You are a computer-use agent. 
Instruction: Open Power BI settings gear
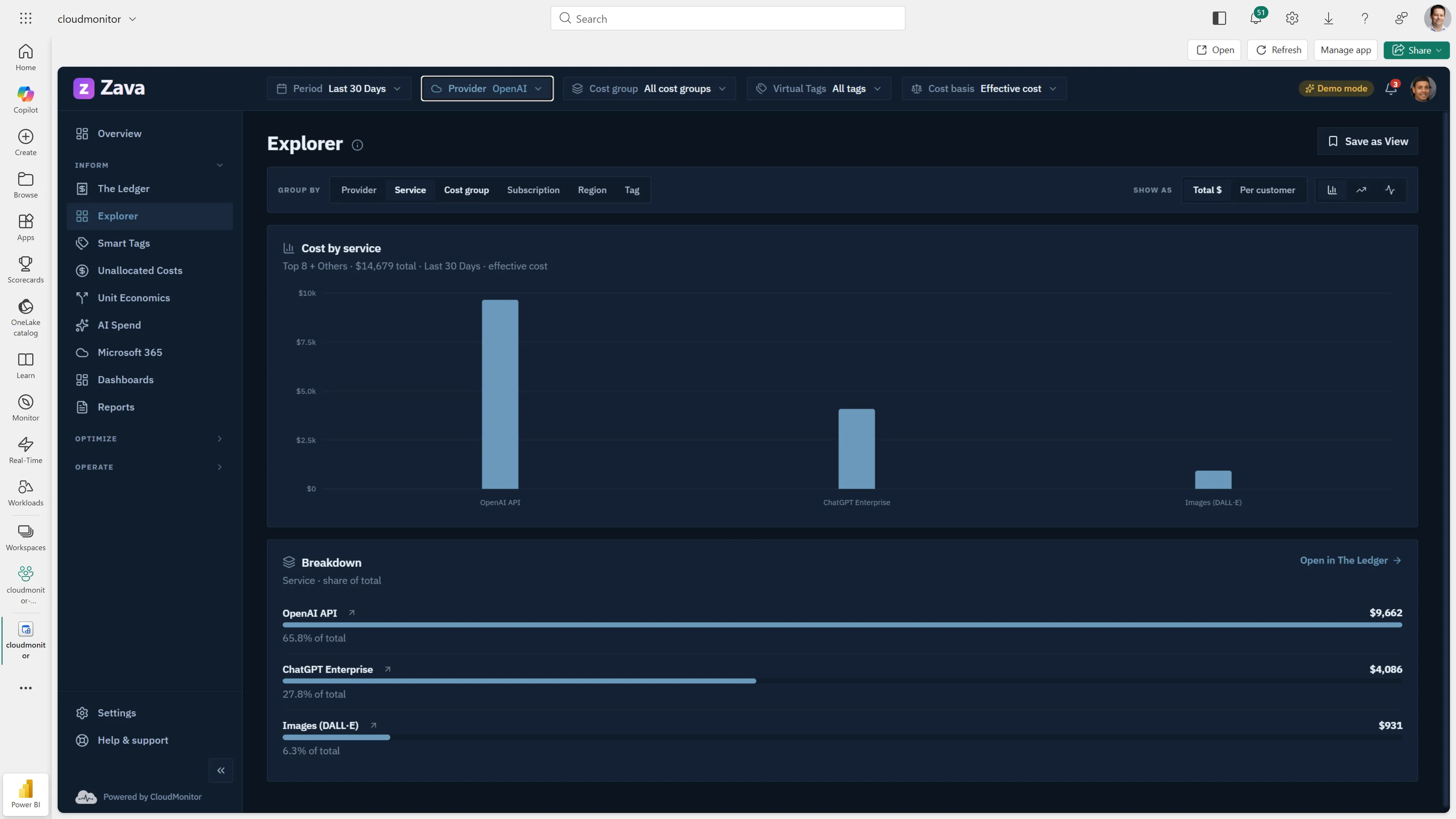pyautogui.click(x=1292, y=19)
